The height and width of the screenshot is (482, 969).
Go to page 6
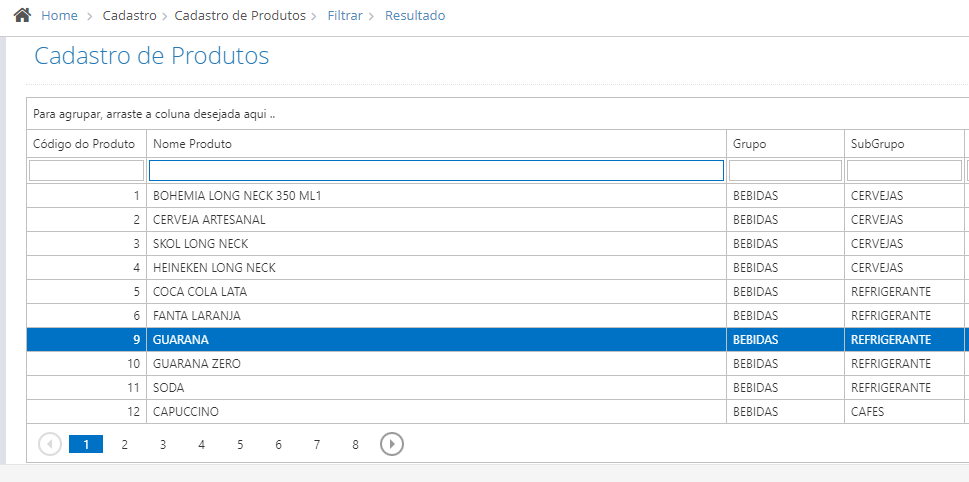(x=278, y=444)
